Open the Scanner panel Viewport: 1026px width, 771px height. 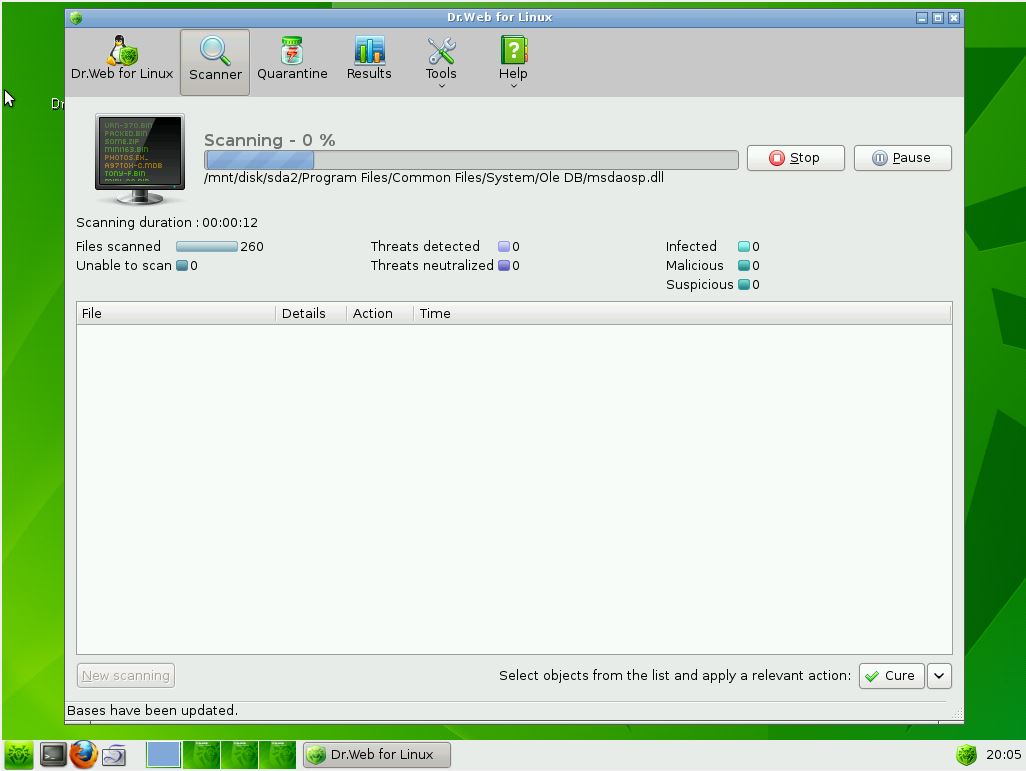214,60
